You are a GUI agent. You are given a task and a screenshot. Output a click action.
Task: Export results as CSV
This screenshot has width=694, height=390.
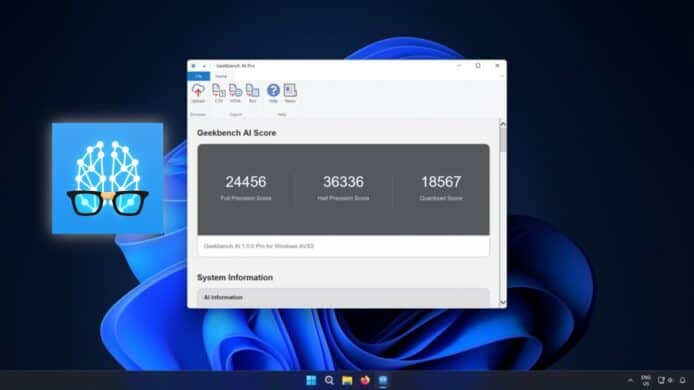coord(219,93)
